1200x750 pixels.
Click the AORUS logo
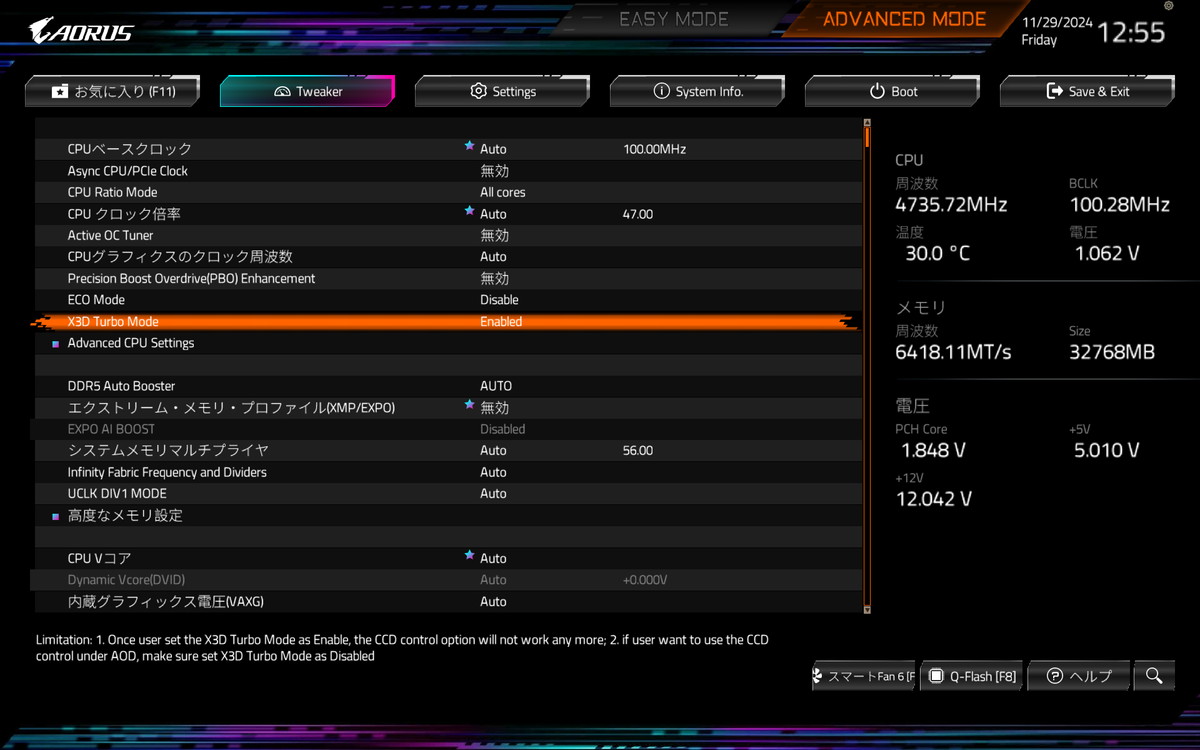click(81, 30)
